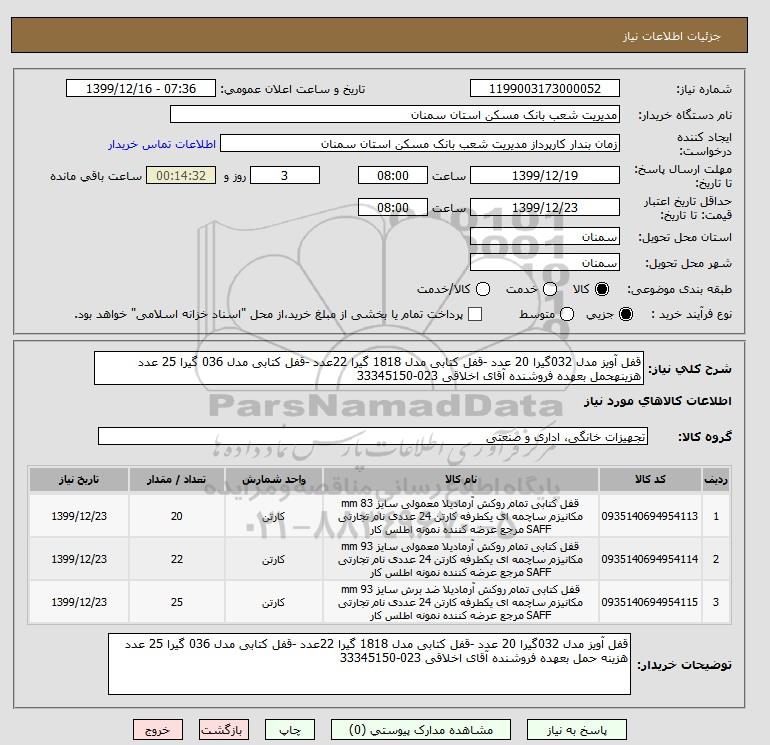Select the کالا radio button
The image size is (770, 745).
click(x=602, y=289)
